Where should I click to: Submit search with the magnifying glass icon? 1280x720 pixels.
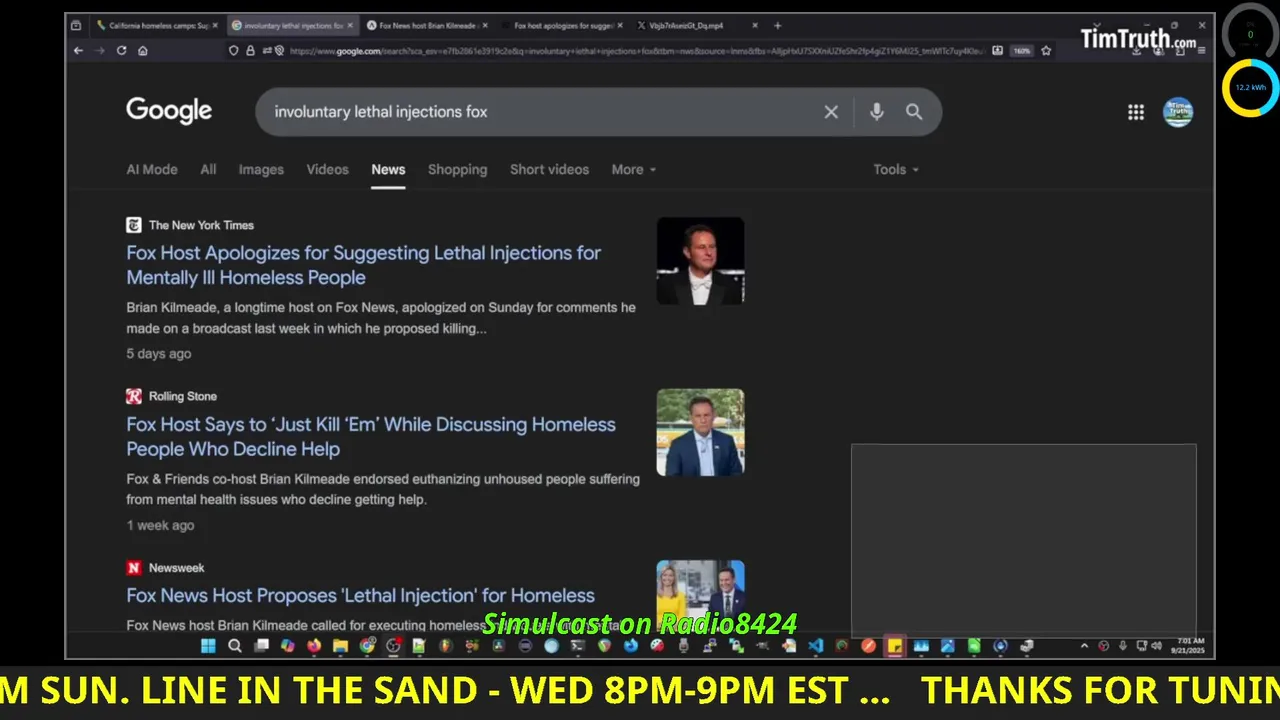(914, 112)
